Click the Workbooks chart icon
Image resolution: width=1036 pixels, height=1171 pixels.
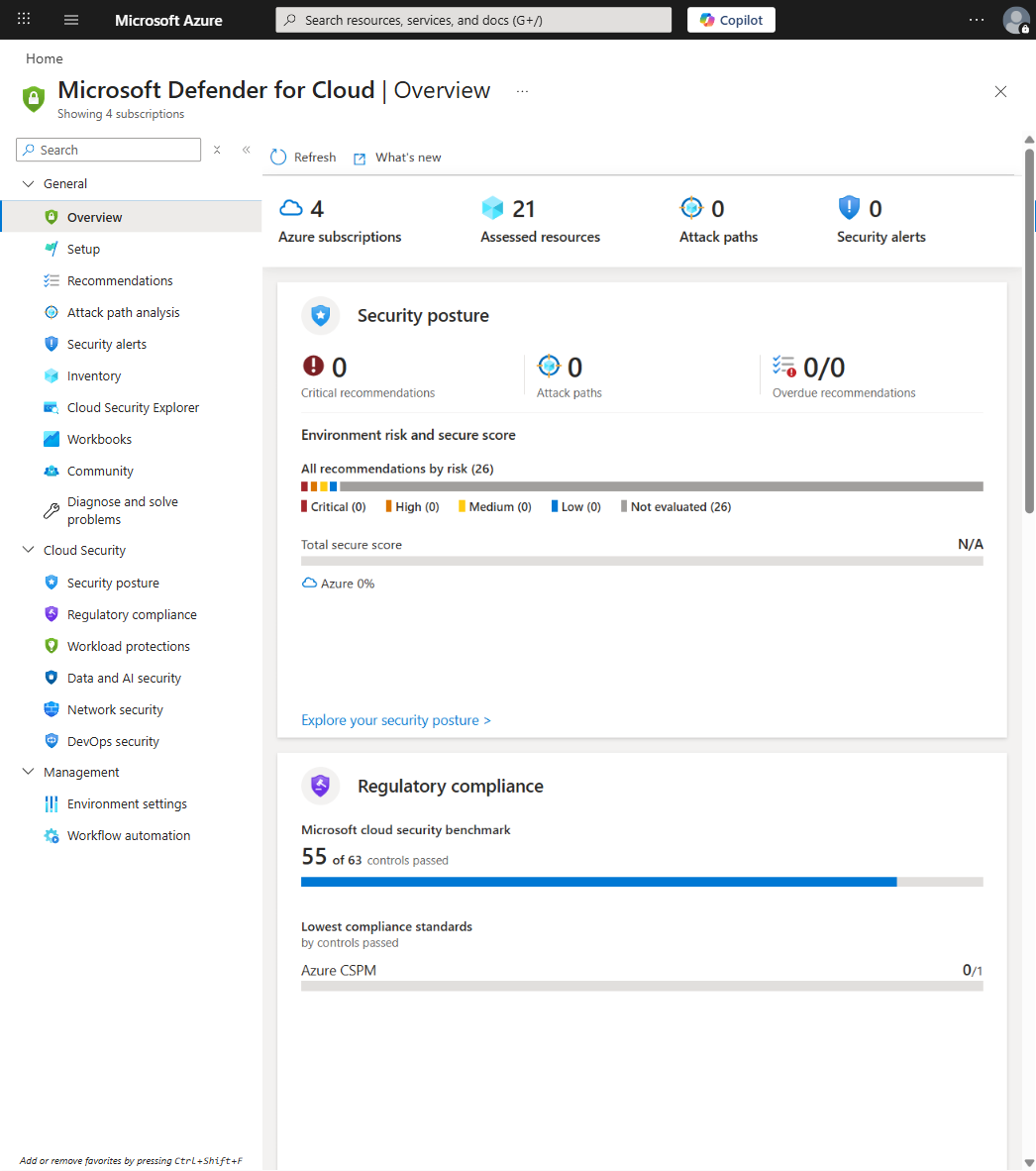pyautogui.click(x=51, y=439)
